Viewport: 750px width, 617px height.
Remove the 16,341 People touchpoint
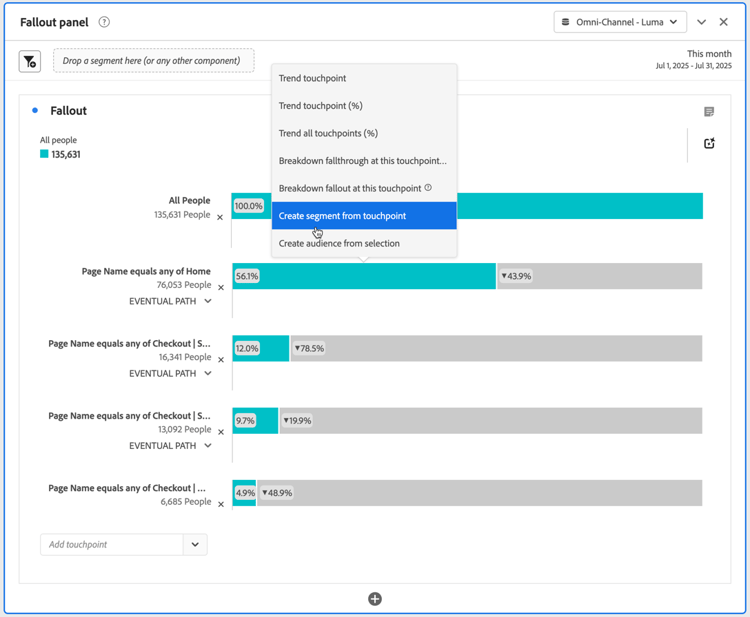(x=221, y=360)
